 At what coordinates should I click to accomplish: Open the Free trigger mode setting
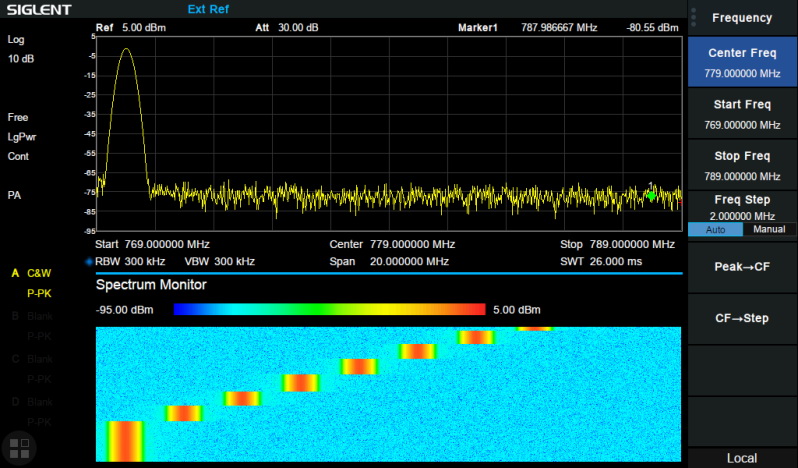click(x=18, y=117)
